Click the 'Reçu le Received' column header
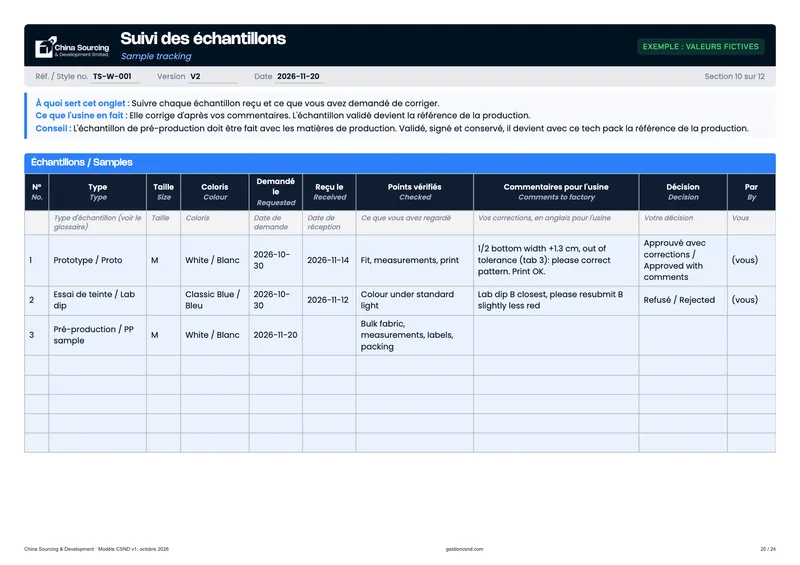 [329, 192]
